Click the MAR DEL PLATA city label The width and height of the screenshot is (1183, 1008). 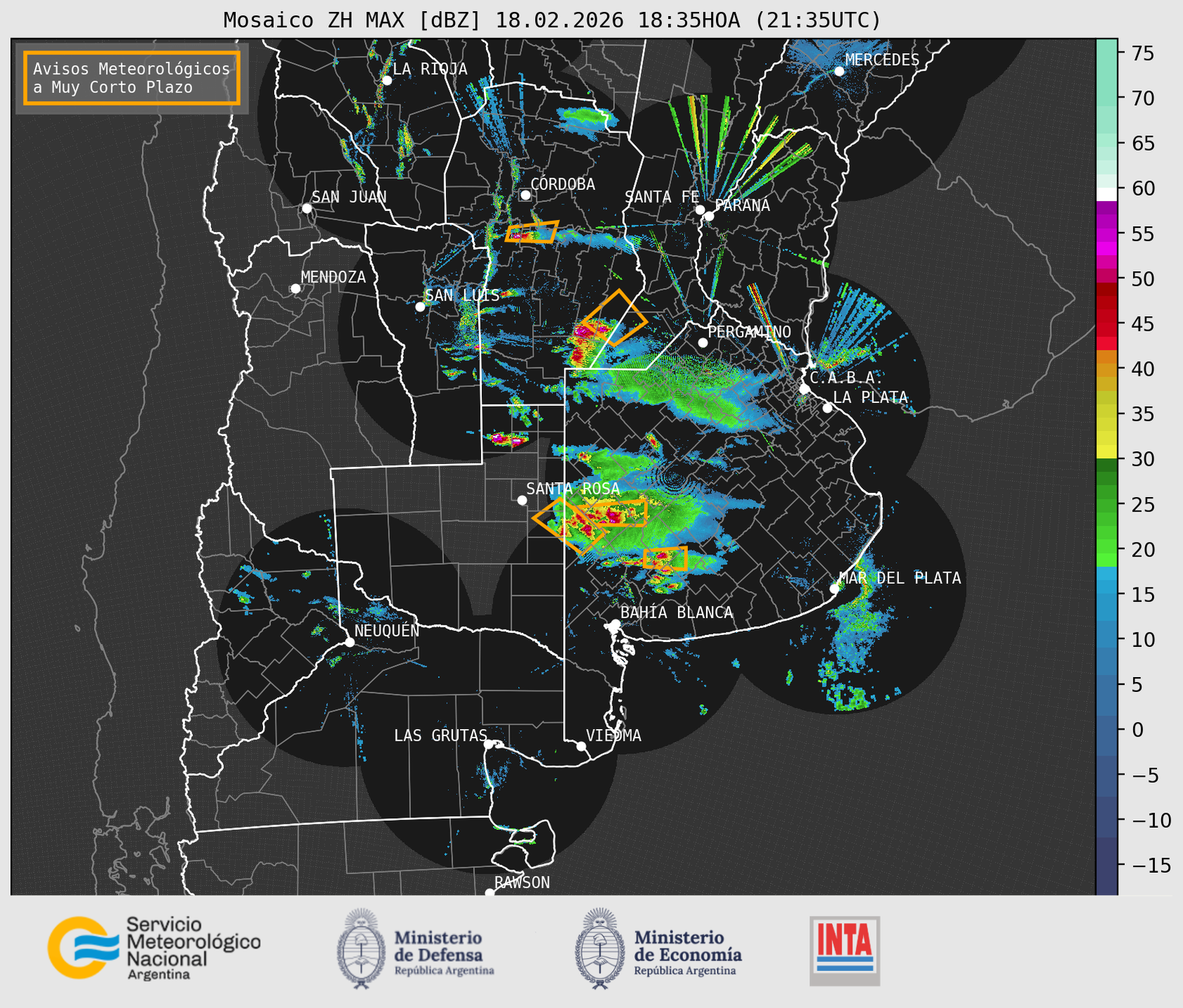click(x=900, y=578)
